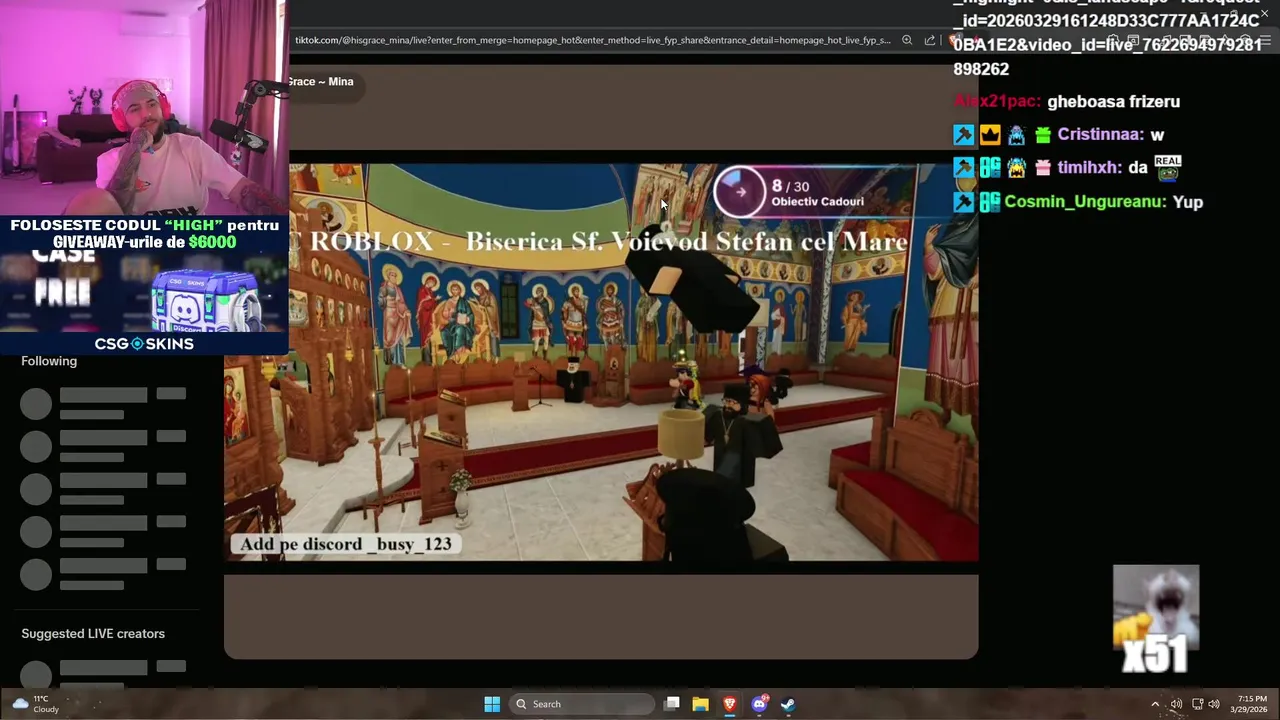The image size is (1280, 720).
Task: Open the weather widget showing 11°C Cloudy
Action: pos(36,704)
